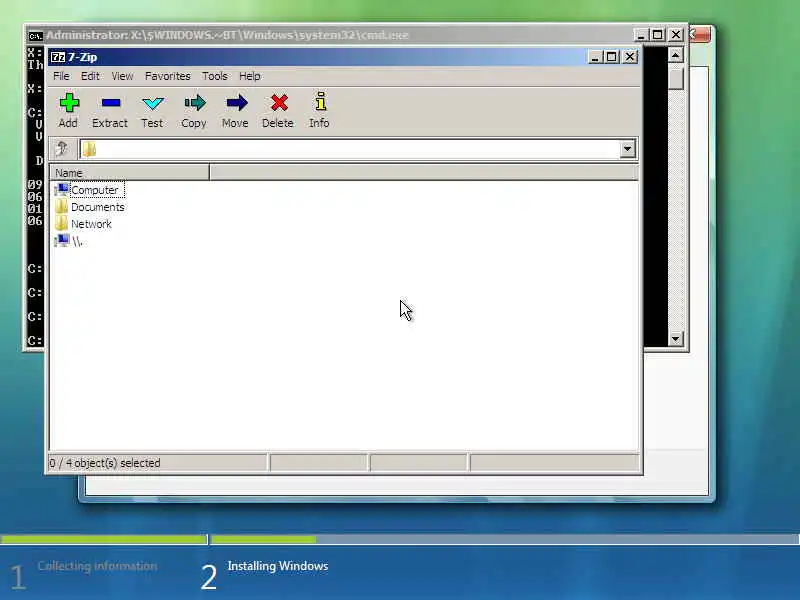
Task: Expand the address bar path dropdown
Action: 628,149
